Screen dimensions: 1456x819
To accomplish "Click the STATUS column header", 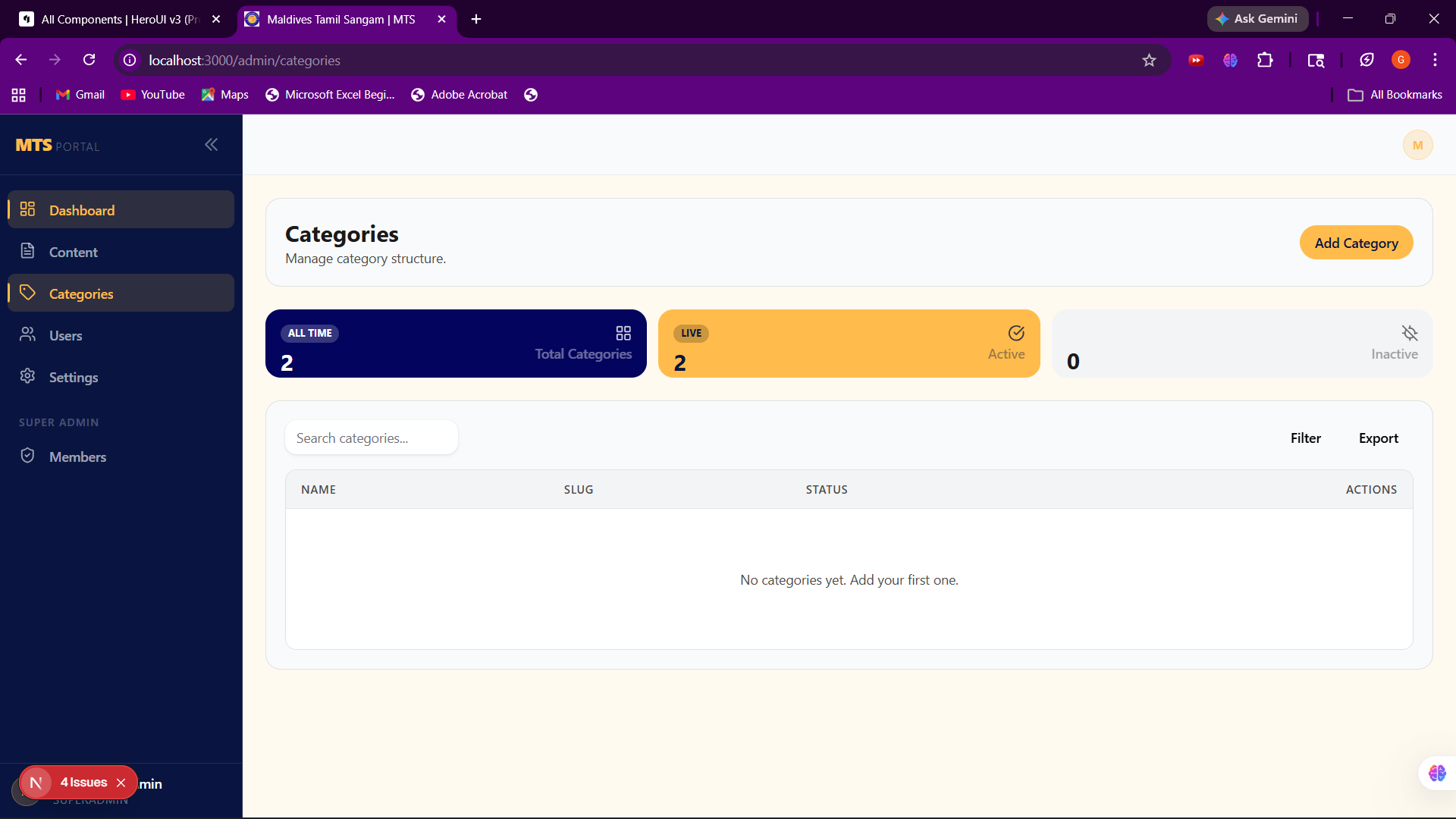I will (x=827, y=490).
